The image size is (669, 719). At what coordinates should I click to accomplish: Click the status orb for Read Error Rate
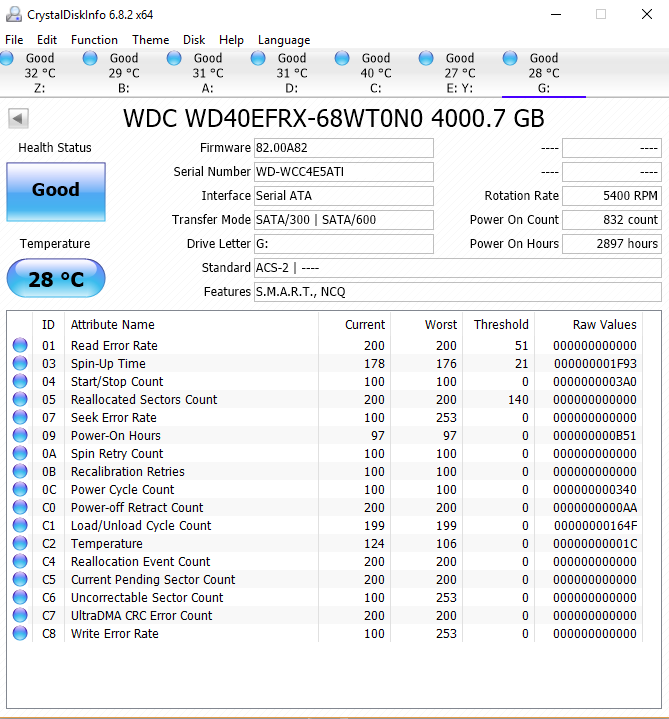pos(20,345)
